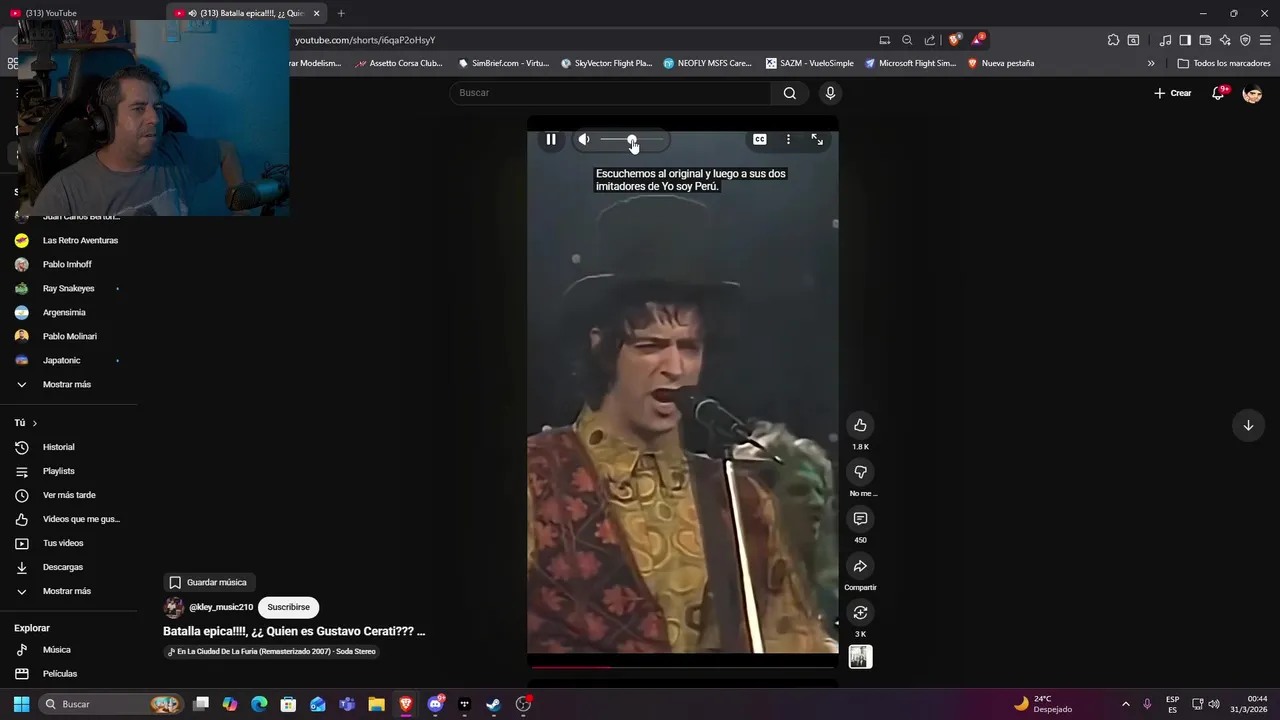Open the sound thumbnail below remix button

pos(860,657)
